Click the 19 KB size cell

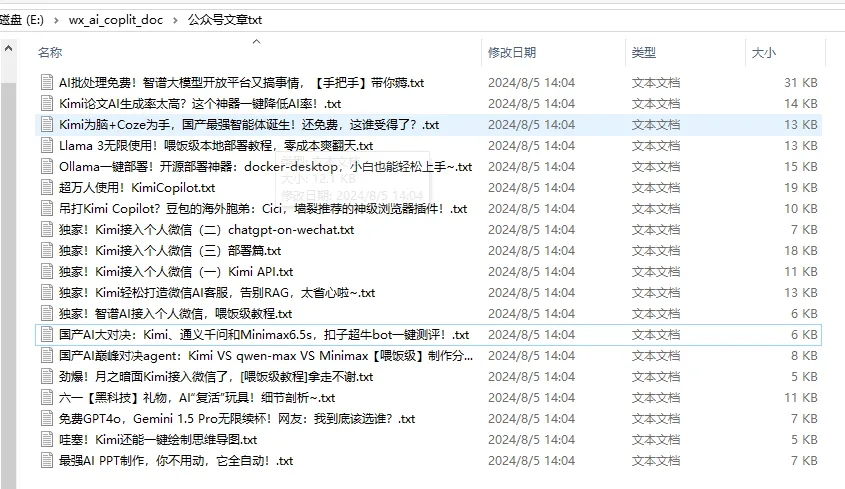(x=801, y=188)
